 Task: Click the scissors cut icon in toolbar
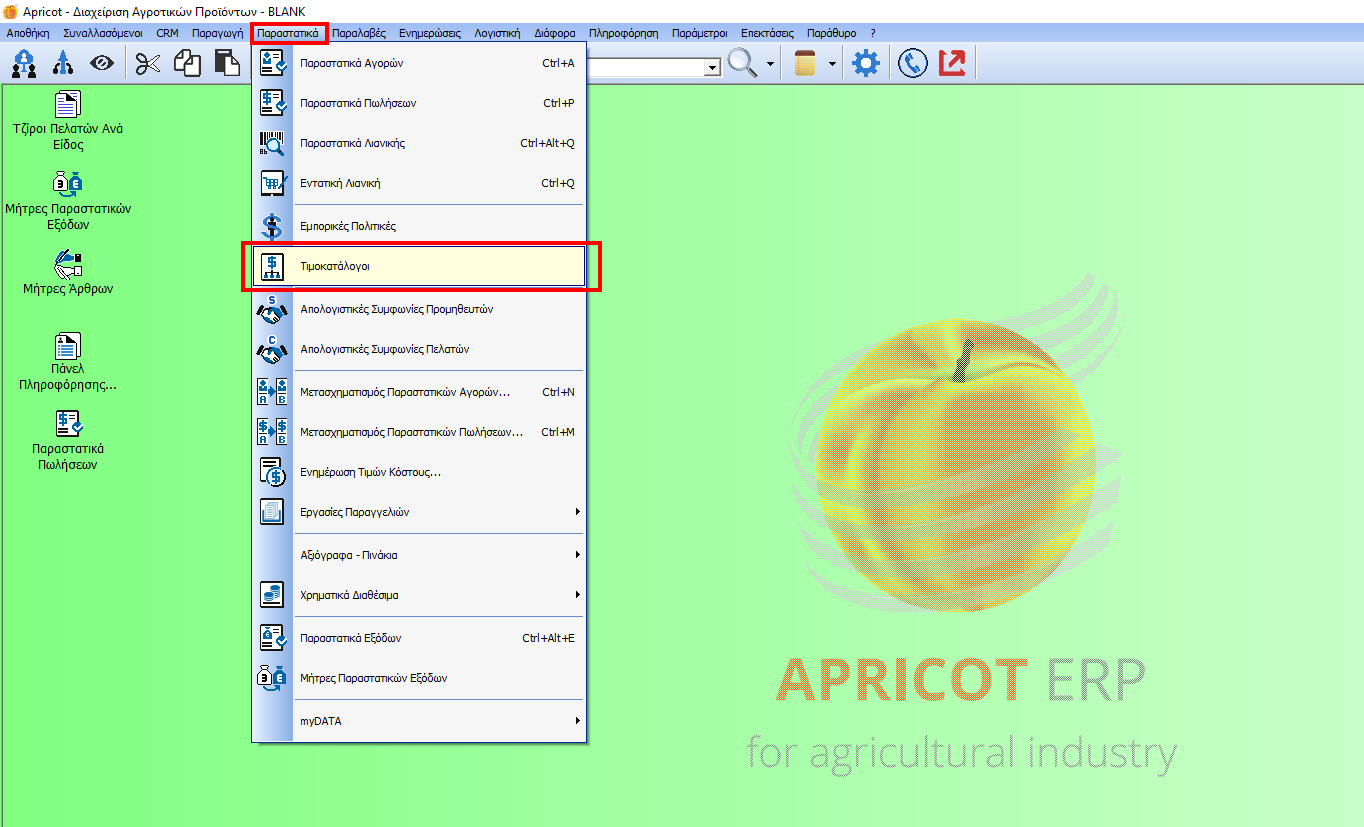click(148, 64)
